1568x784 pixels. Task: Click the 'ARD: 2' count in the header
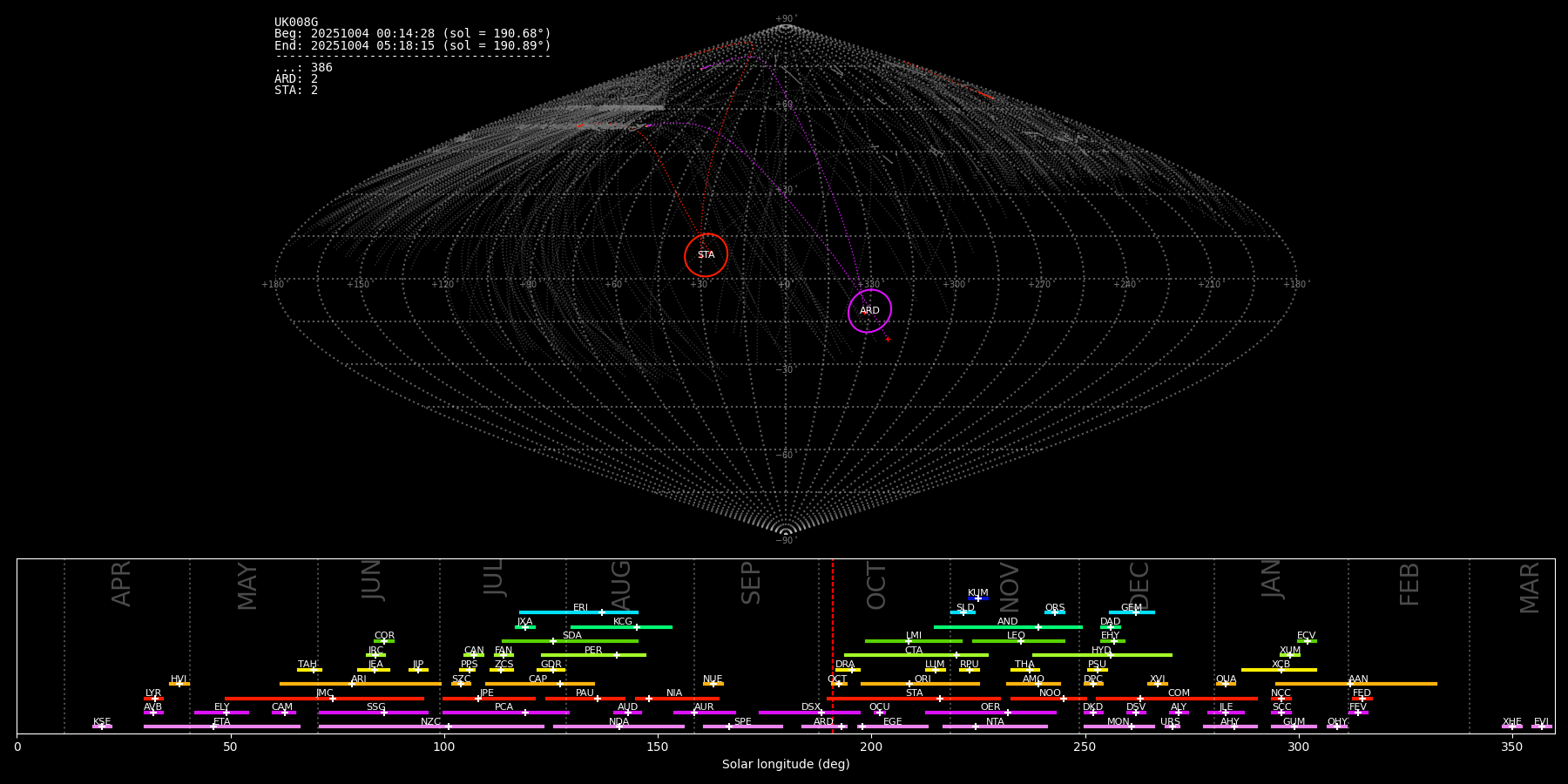[x=296, y=79]
